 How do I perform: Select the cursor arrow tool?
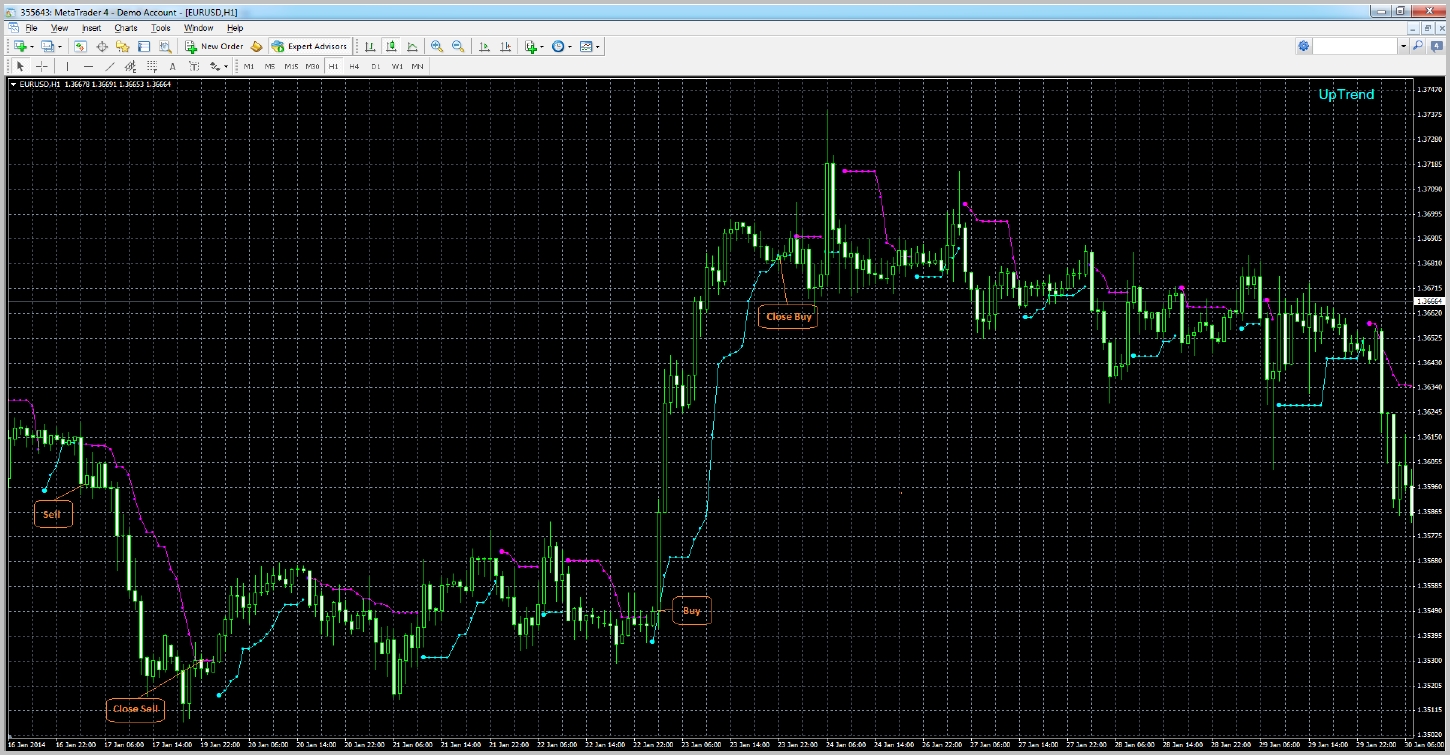point(19,66)
